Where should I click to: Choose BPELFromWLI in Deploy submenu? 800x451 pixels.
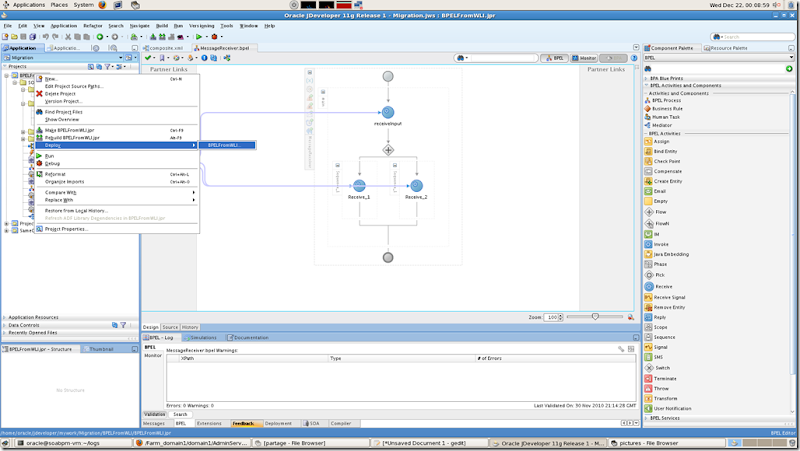click(227, 145)
